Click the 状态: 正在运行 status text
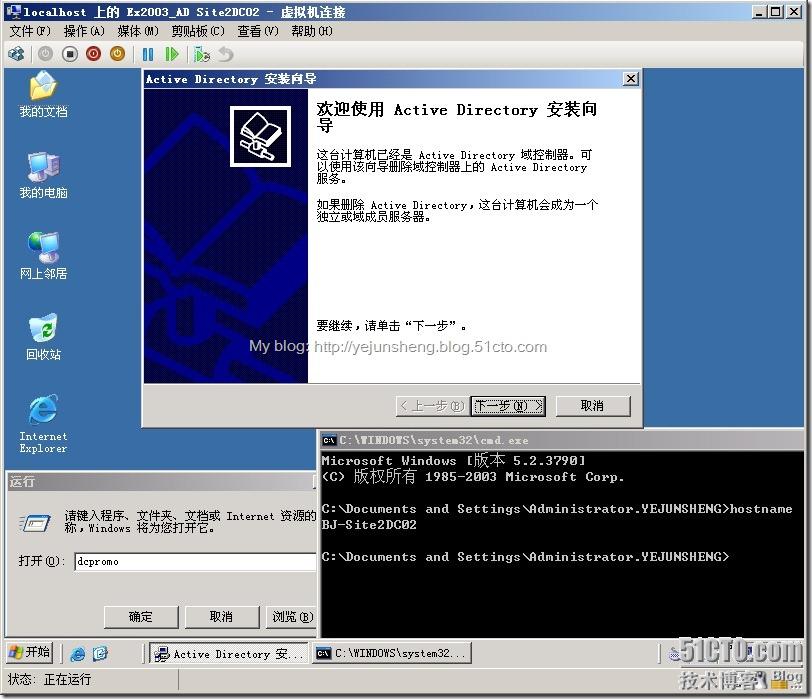The width and height of the screenshot is (812, 699). click(49, 679)
